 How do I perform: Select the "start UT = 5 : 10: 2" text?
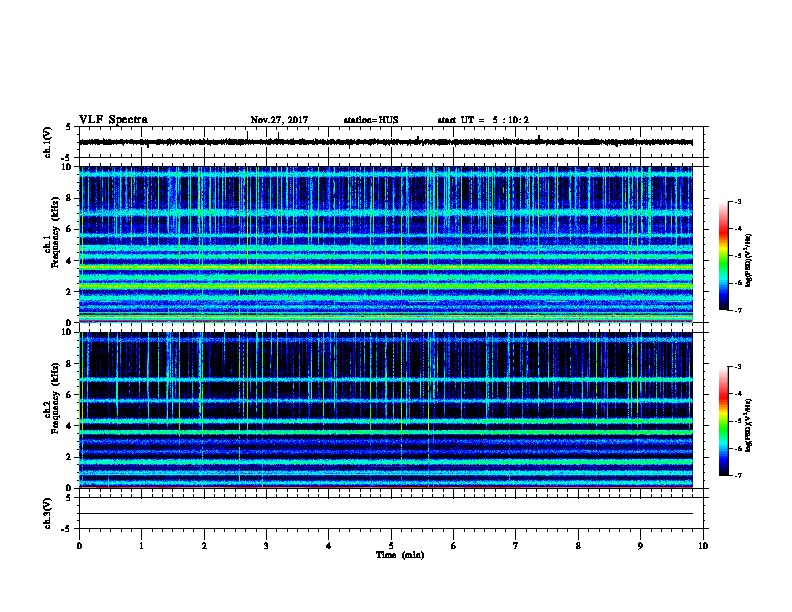tap(483, 120)
